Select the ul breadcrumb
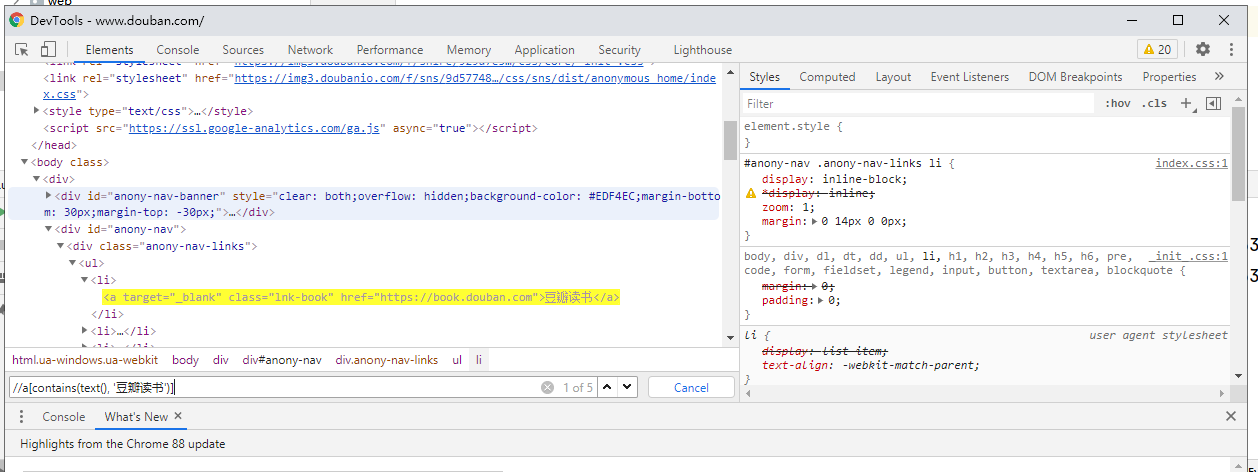1258x472 pixels. click(457, 359)
